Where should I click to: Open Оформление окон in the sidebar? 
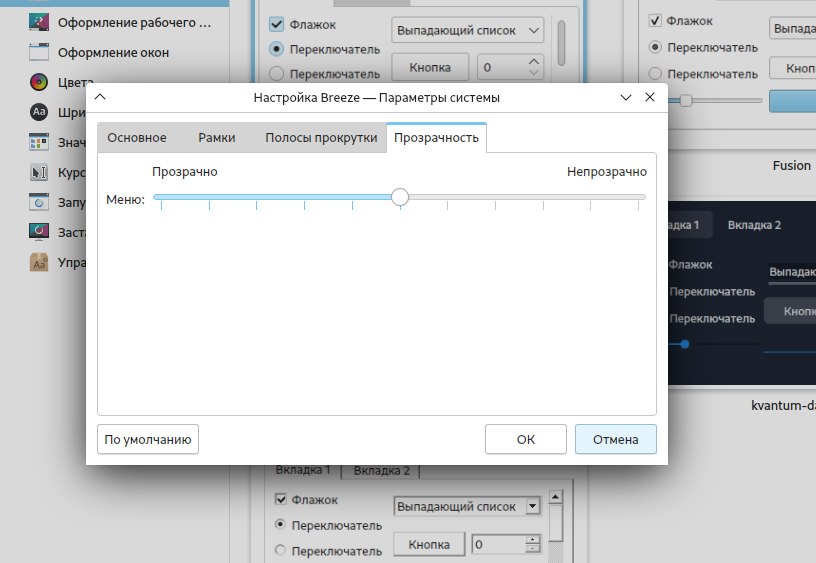pos(113,53)
